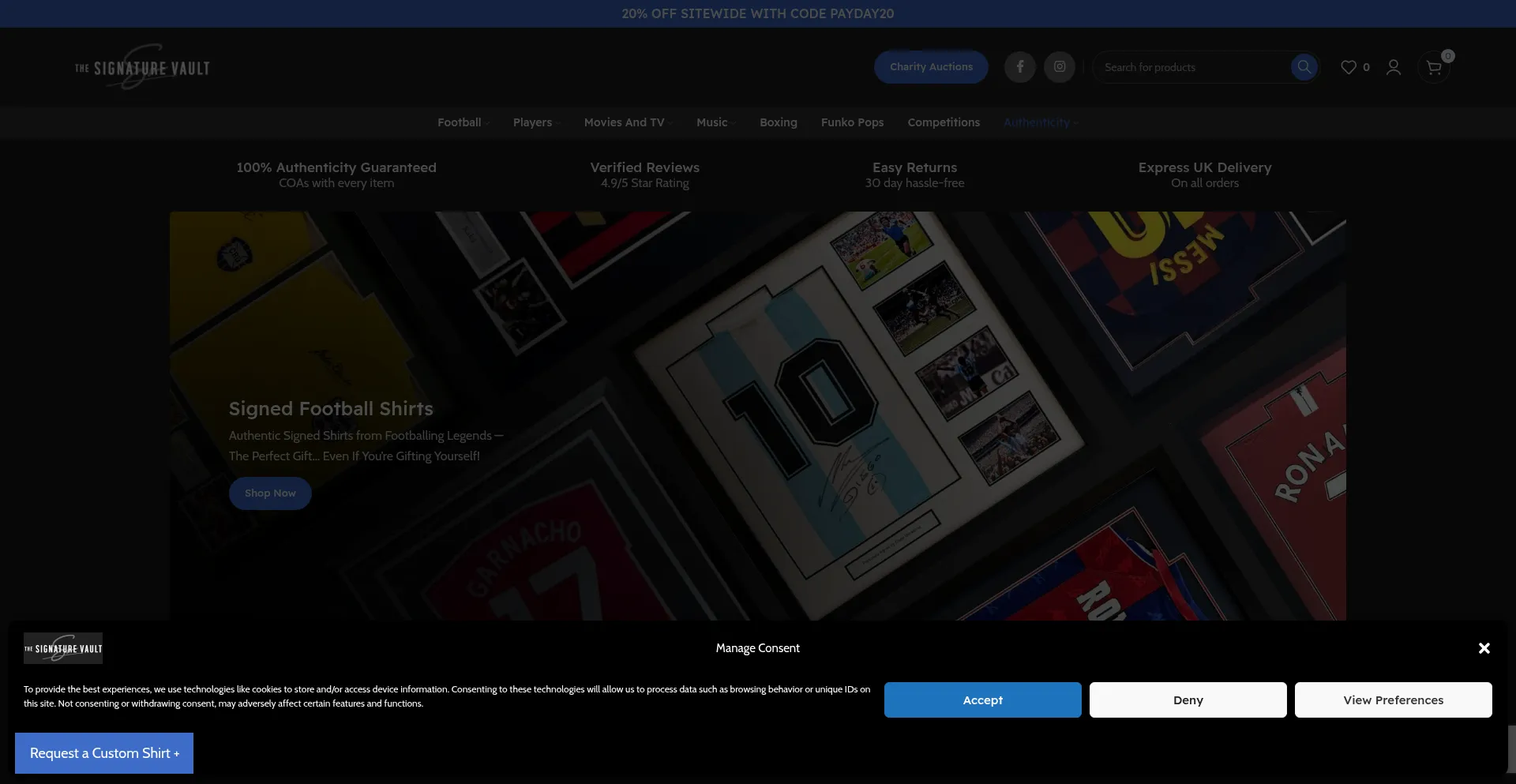
Task: Open the Facebook social icon
Action: pyautogui.click(x=1019, y=67)
